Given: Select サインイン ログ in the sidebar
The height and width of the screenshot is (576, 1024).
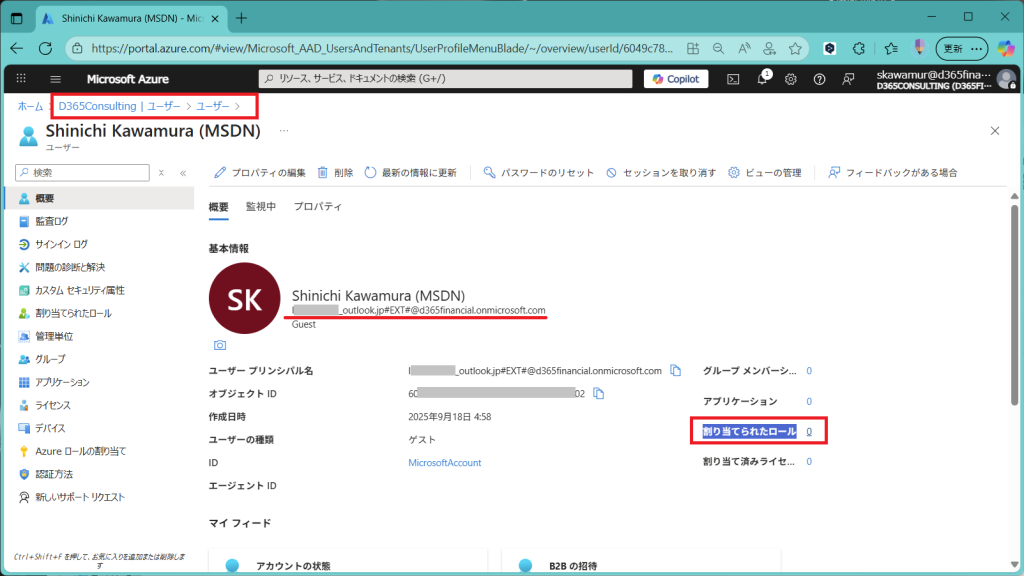Looking at the screenshot, I should click(61, 244).
